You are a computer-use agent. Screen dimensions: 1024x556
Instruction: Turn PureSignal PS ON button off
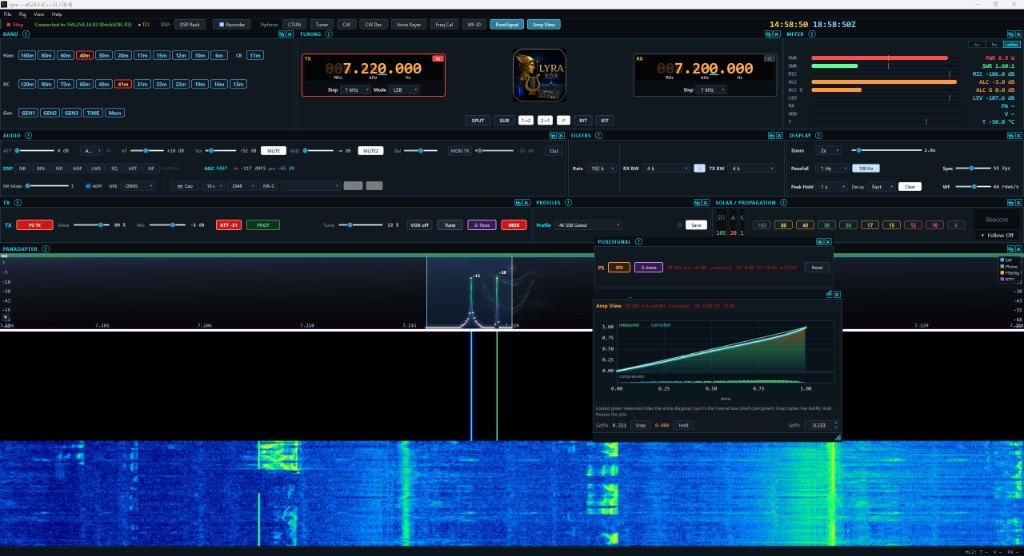(x=619, y=267)
